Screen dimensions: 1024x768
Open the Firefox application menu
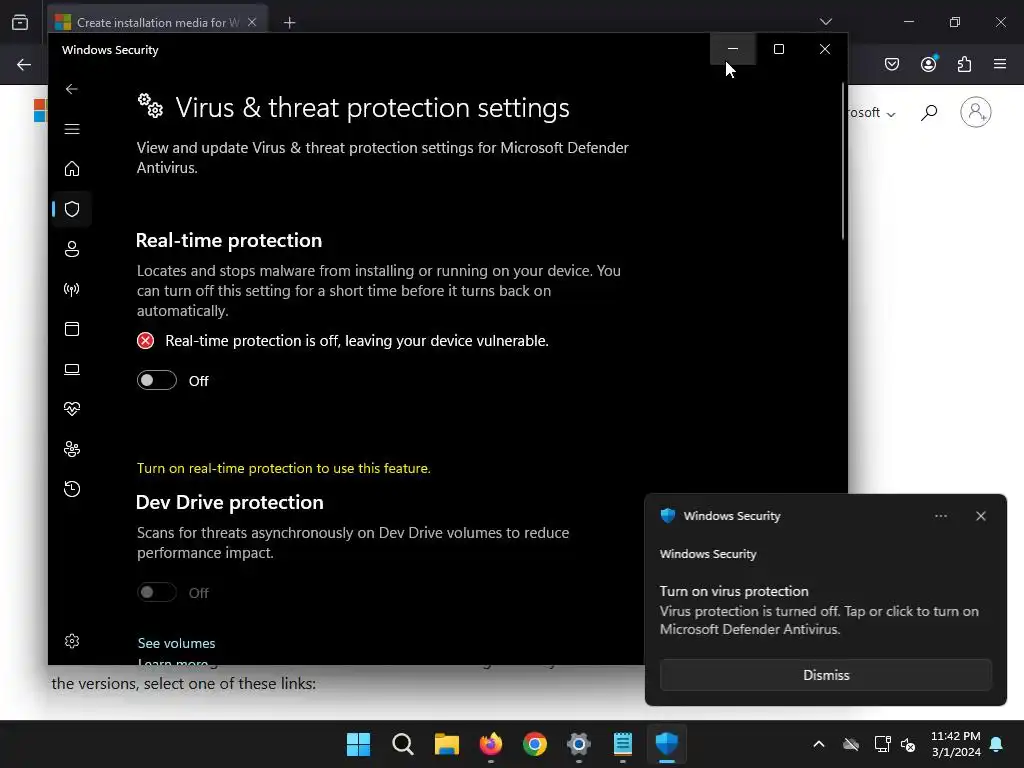(1000, 64)
